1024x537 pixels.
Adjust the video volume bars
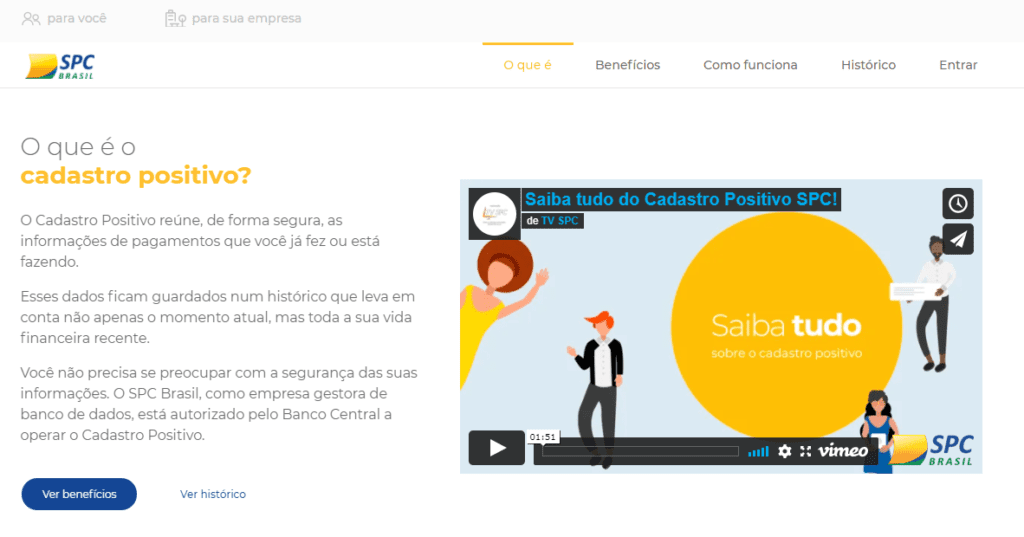point(759,451)
